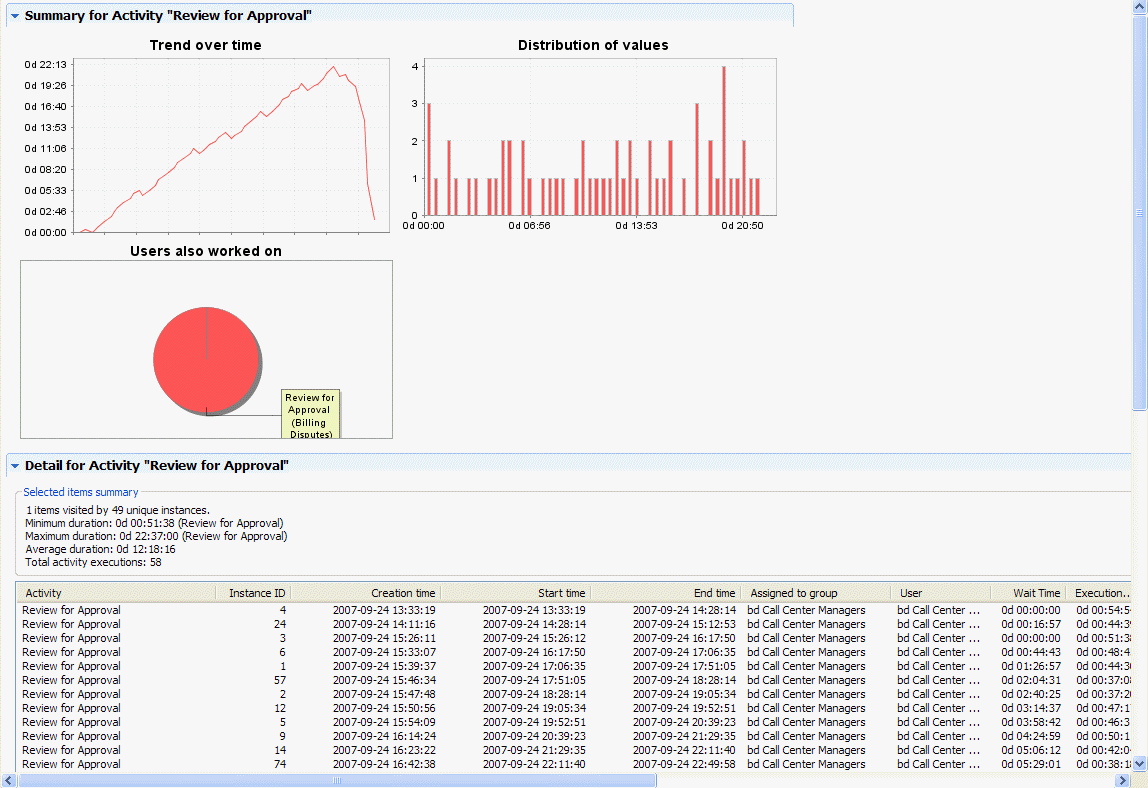This screenshot has width=1148, height=788.
Task: Click the Users also worked on chart title
Action: [x=206, y=251]
